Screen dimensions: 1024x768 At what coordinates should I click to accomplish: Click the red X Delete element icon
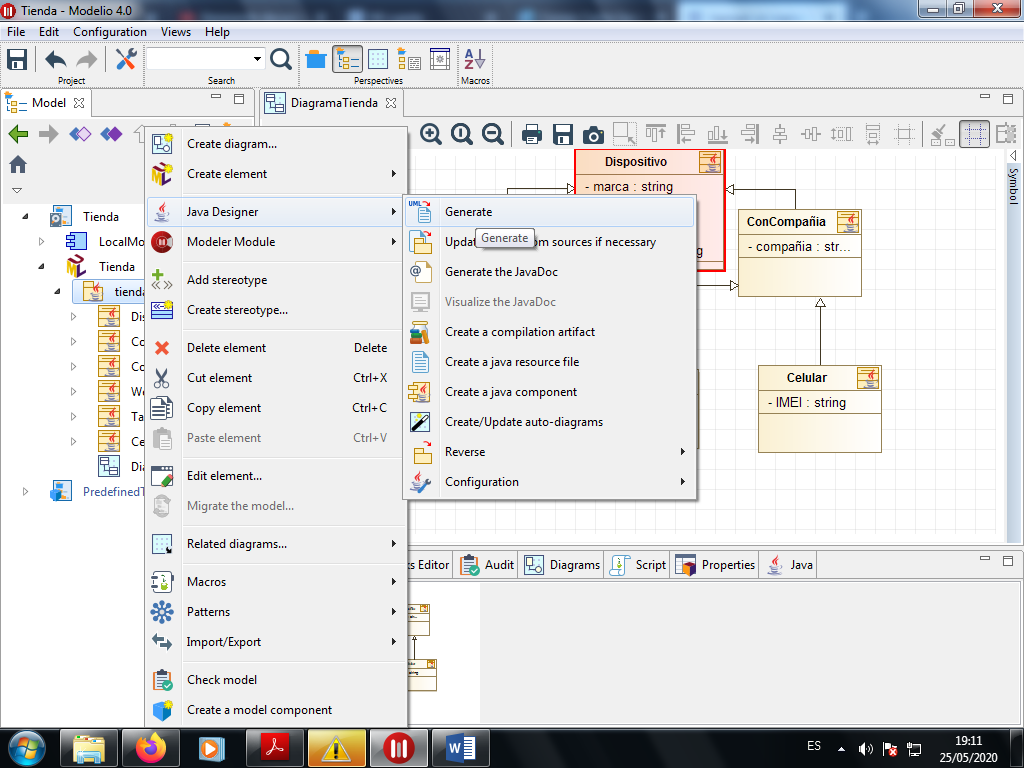pyautogui.click(x=162, y=348)
